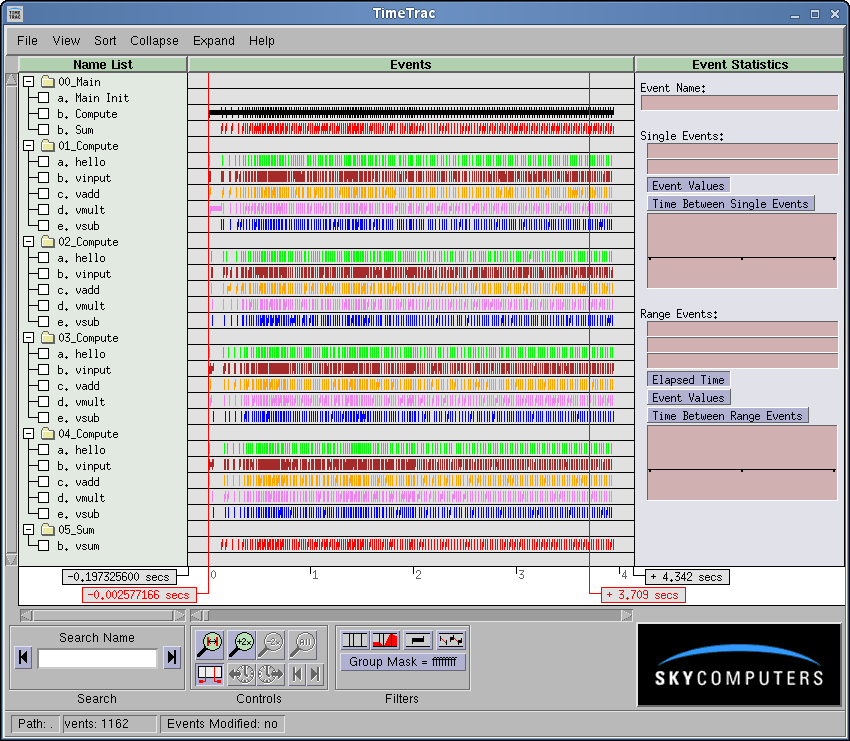Collapse the 05_Sum tree node
The image size is (850, 741).
pos(29,530)
